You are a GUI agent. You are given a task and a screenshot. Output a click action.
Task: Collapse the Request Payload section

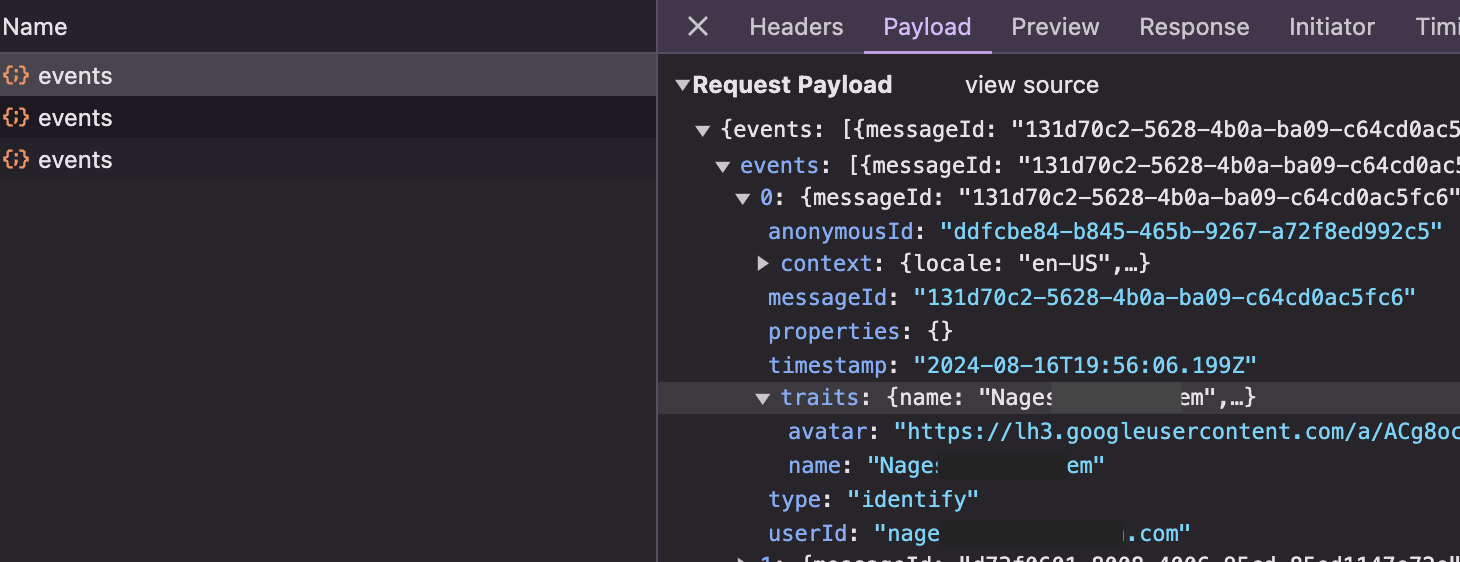[682, 86]
